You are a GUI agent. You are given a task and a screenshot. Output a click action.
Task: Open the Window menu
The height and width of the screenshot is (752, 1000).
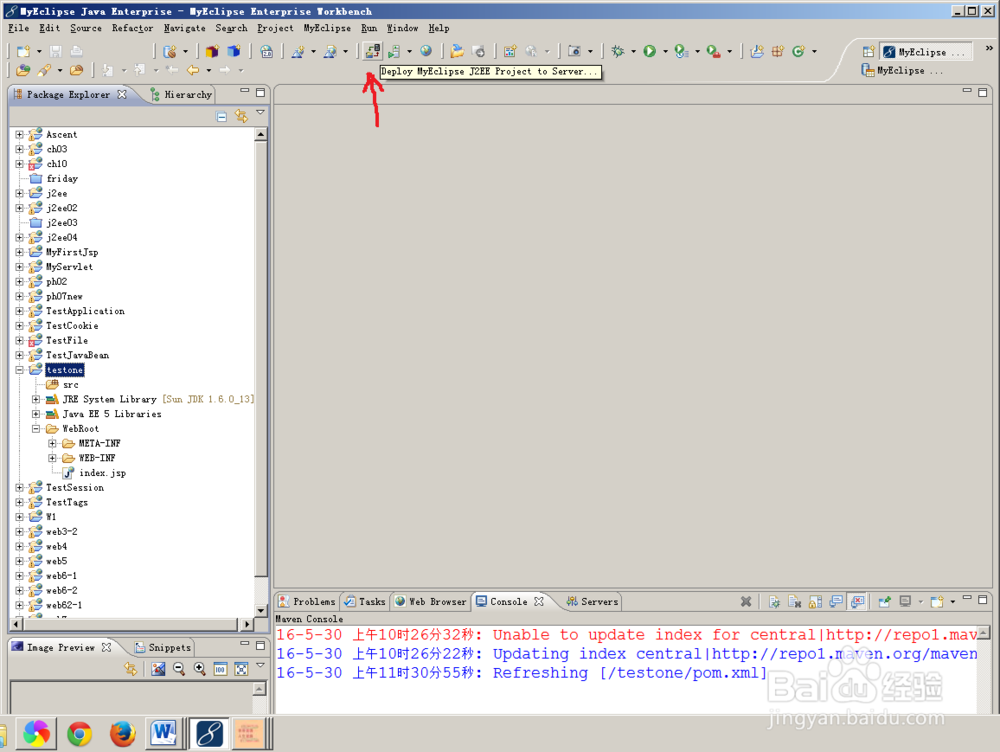pyautogui.click(x=402, y=28)
